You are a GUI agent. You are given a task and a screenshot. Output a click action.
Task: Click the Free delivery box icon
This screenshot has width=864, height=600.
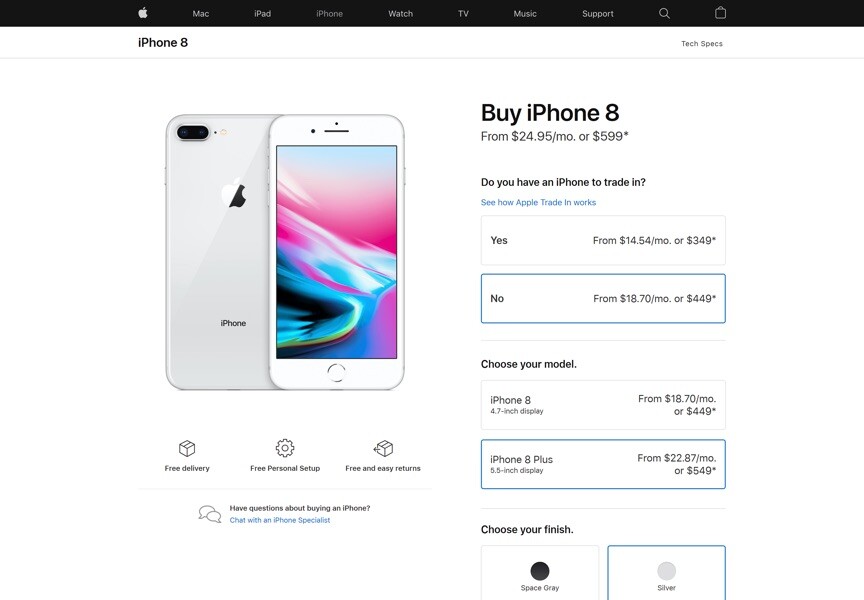[187, 448]
